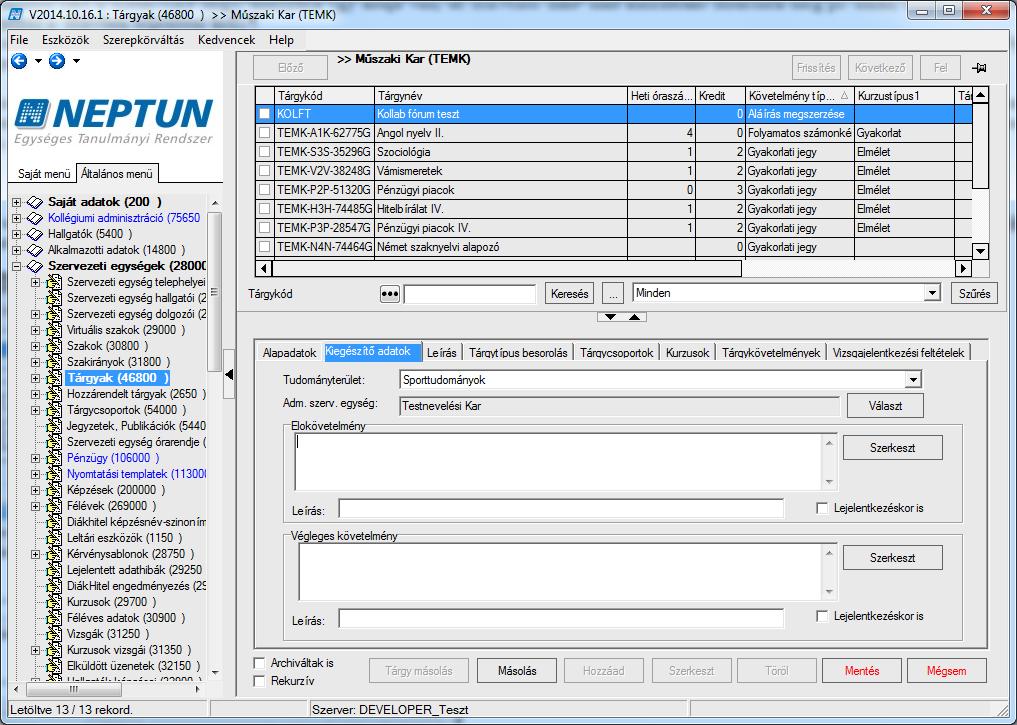Toggle Lejelentkezéskor is under Végleges követelmény
The image size is (1017, 725).
[x=822, y=616]
